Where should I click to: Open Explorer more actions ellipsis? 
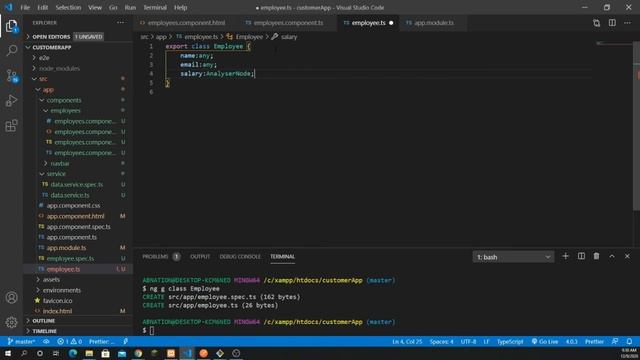coord(120,23)
